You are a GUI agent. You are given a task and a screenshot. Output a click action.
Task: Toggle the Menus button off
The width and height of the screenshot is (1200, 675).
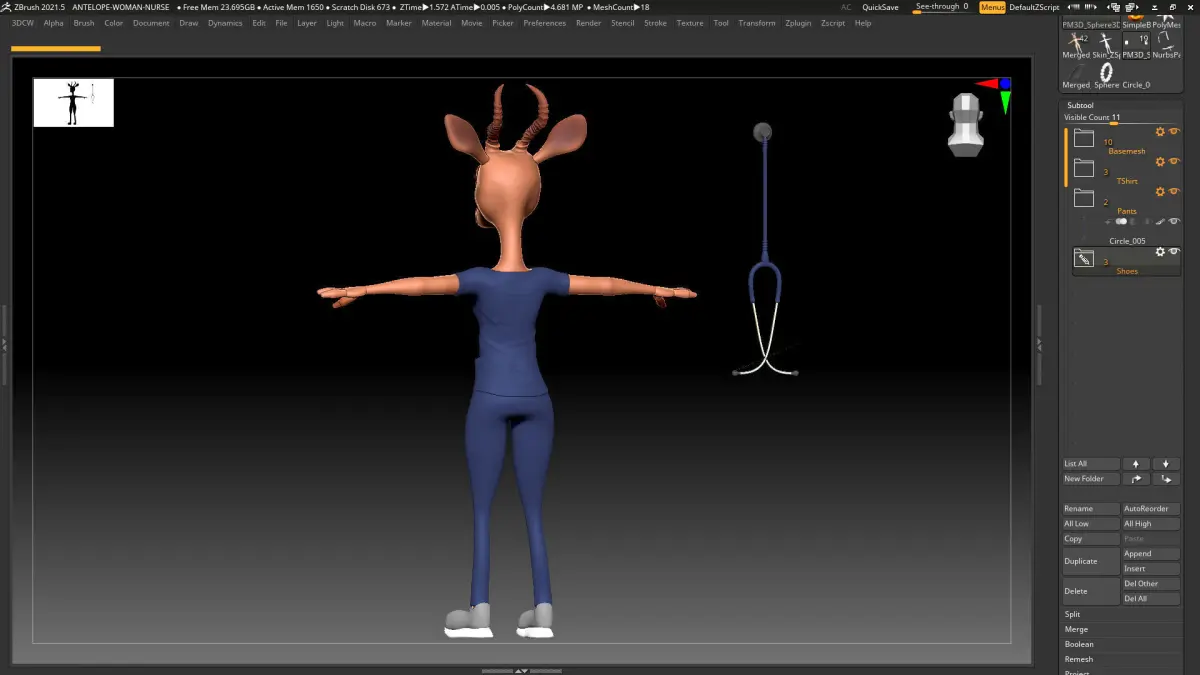992,7
